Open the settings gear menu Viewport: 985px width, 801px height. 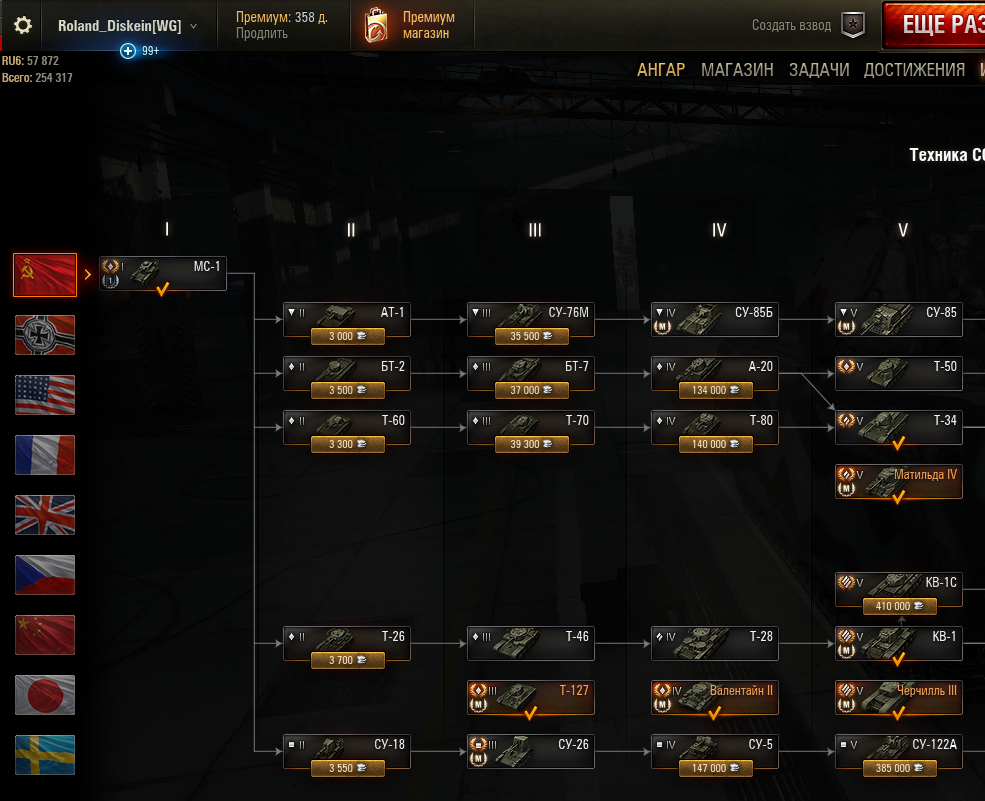23,25
